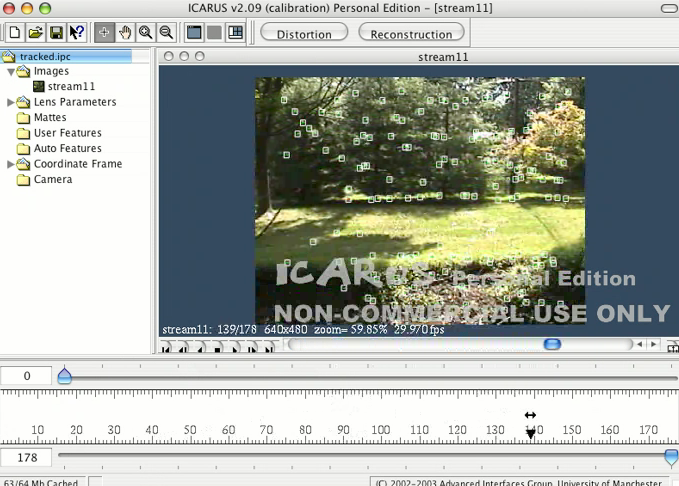
Task: Select the Coordinate Frame tree item
Action: (78, 164)
